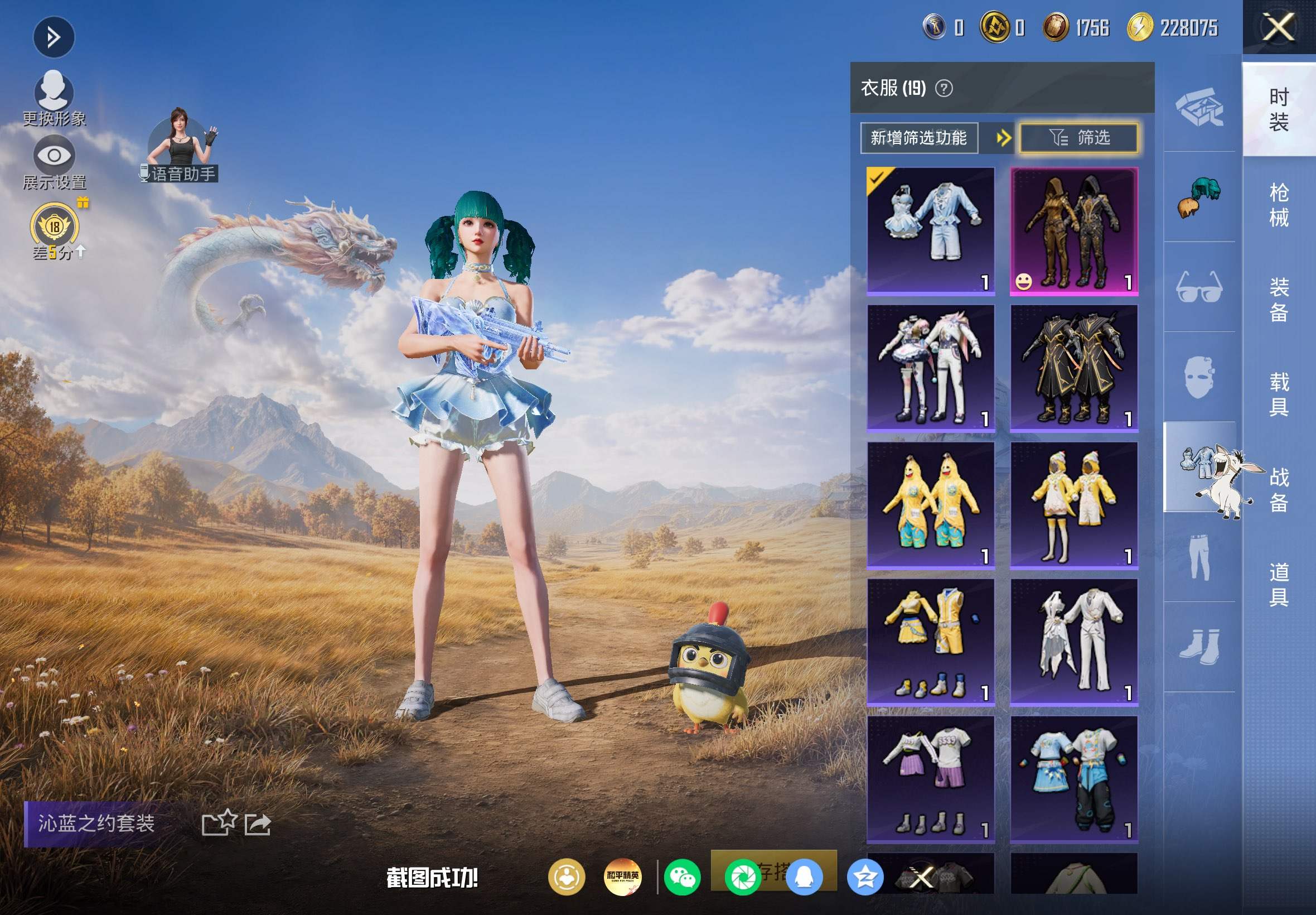The width and height of the screenshot is (1316, 915).
Task: Open the 语音助手 voice assistant
Action: pos(181,146)
